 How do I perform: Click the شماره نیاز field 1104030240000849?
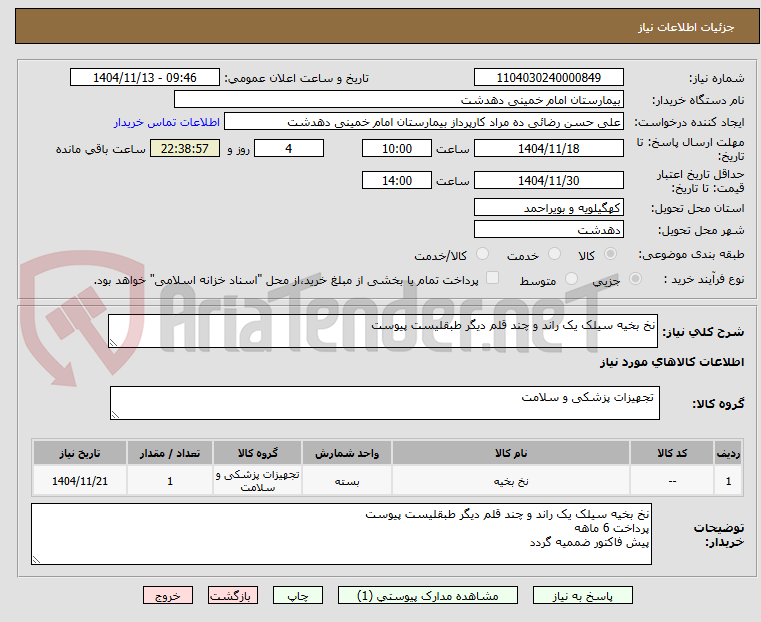click(x=548, y=78)
